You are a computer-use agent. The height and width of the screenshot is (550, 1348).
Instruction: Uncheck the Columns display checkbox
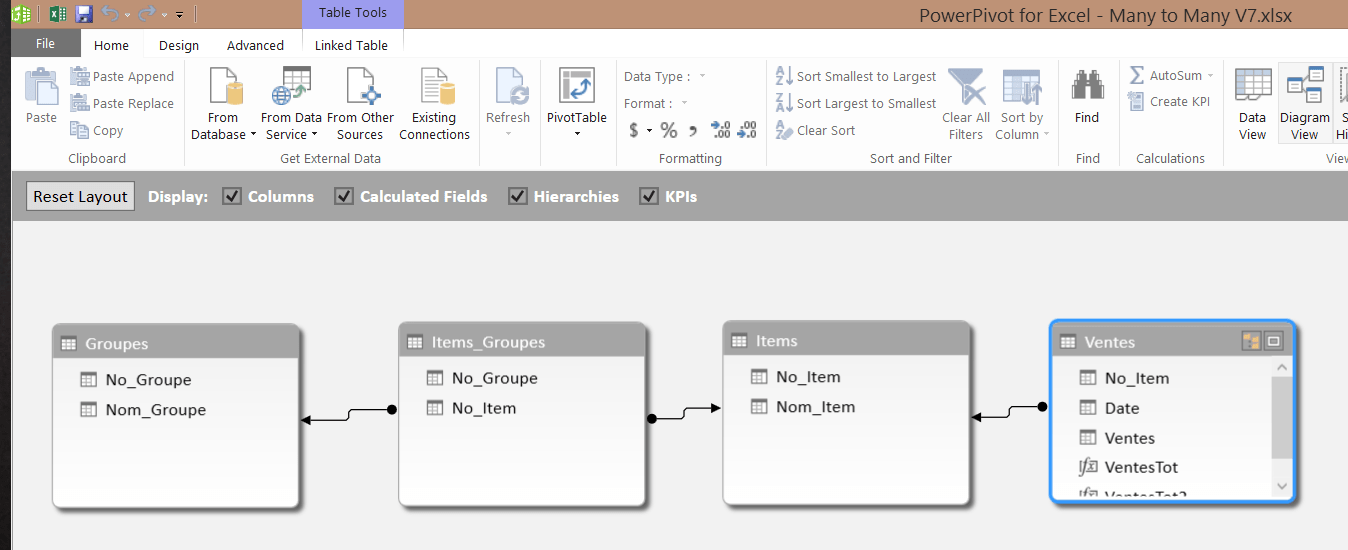click(232, 197)
